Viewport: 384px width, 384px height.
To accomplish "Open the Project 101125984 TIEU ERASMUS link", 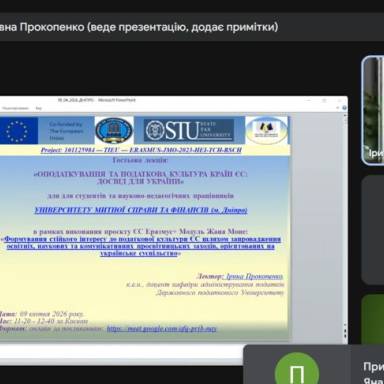I will 141,150.
